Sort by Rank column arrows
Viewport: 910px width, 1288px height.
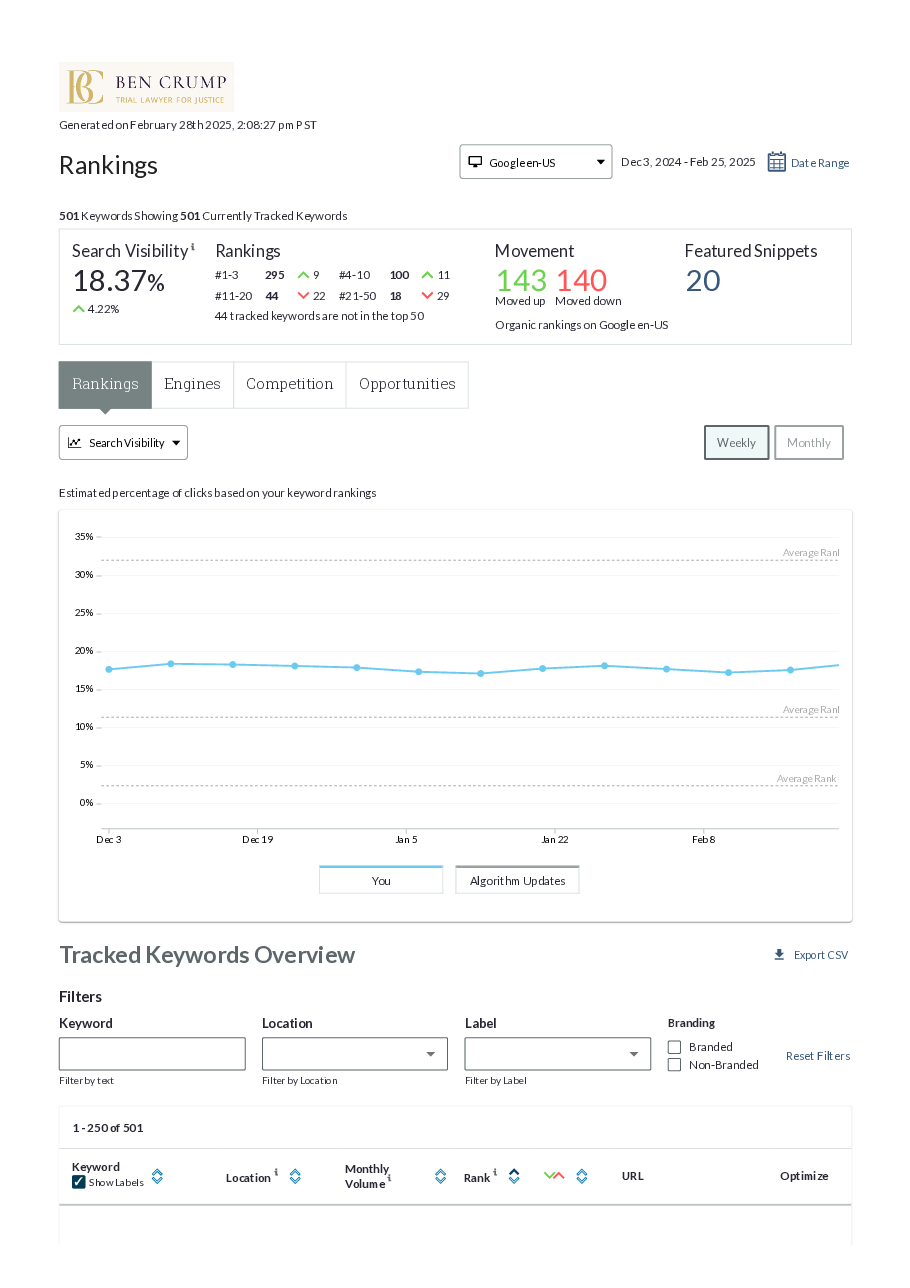point(514,1176)
